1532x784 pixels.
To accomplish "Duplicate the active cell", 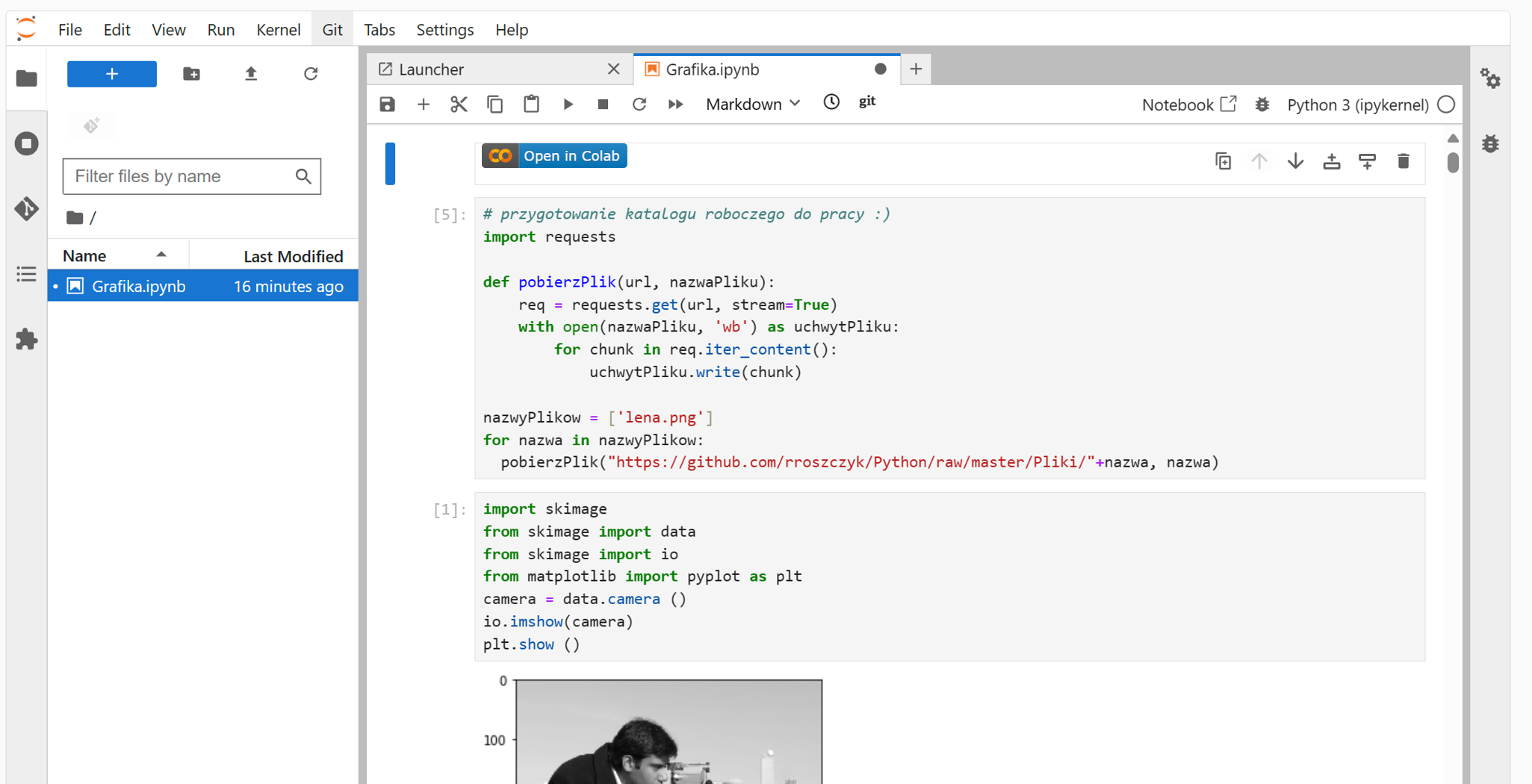I will pos(1224,161).
